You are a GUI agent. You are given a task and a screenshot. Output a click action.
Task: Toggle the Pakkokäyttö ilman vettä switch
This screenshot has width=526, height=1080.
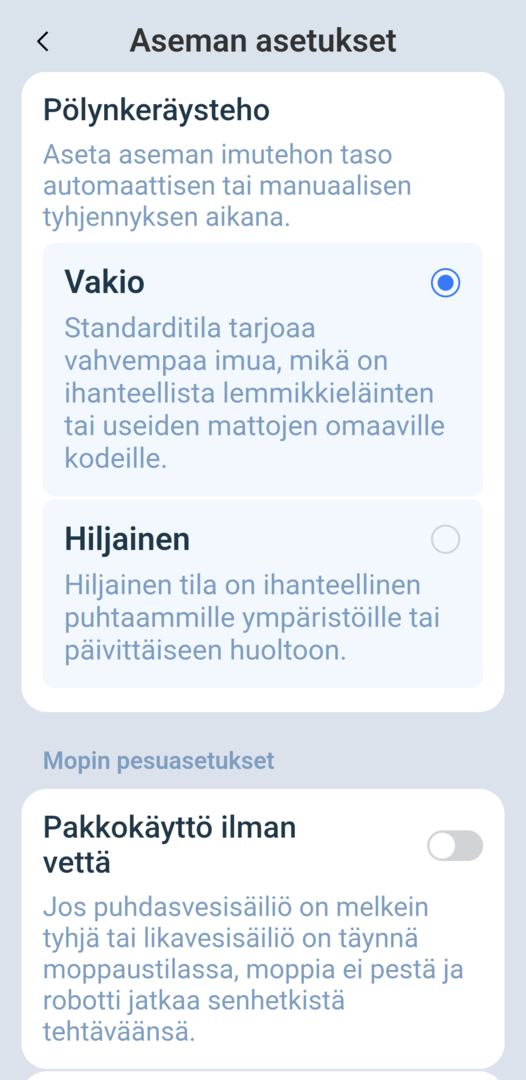click(x=454, y=845)
